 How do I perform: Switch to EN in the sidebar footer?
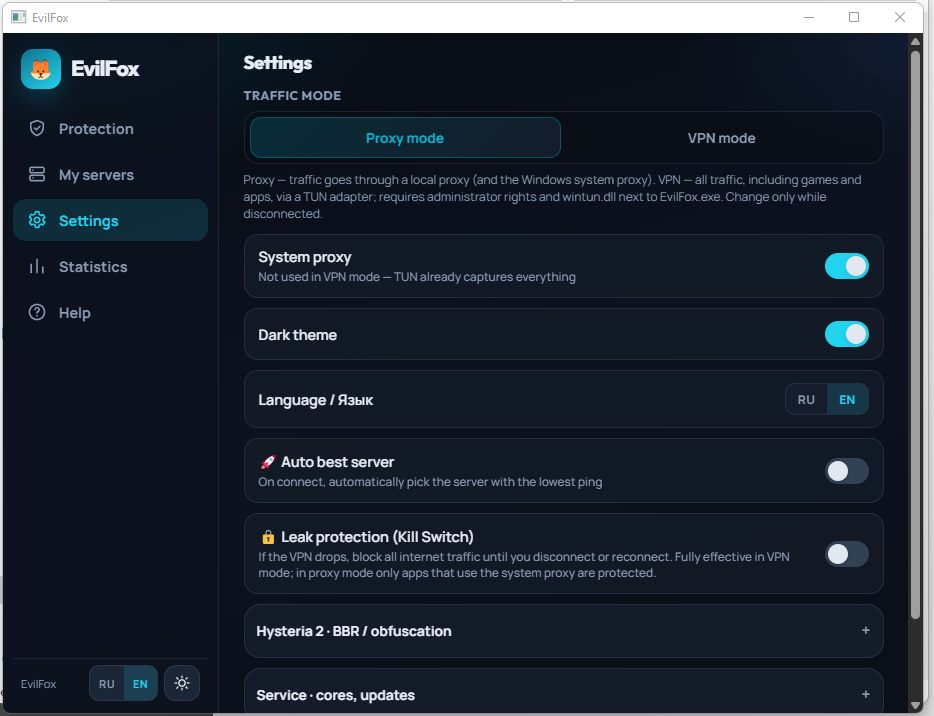coord(140,683)
